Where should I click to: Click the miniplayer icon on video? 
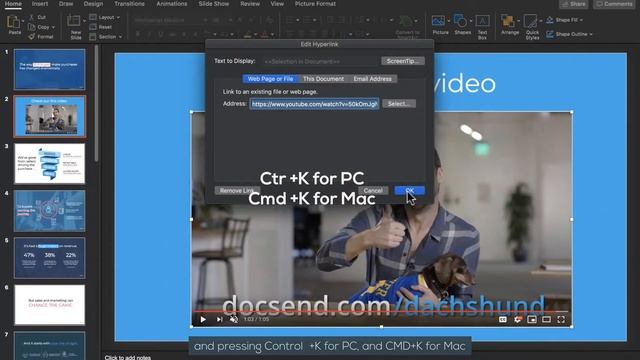[x=532, y=319]
